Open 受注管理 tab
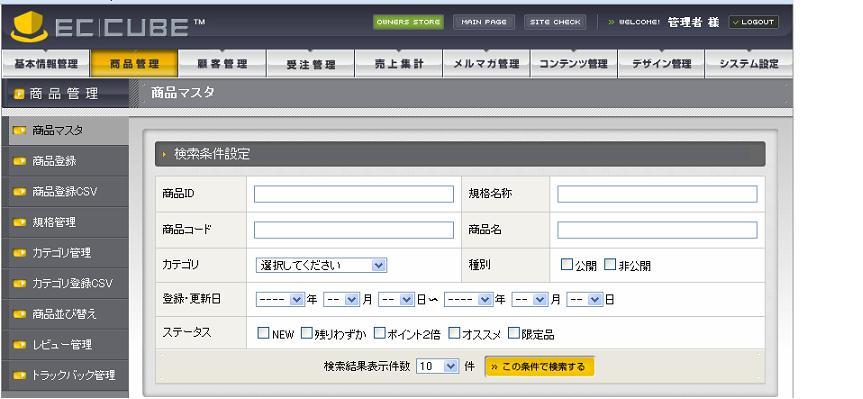Screen dimensions: 863x399 tap(310, 64)
